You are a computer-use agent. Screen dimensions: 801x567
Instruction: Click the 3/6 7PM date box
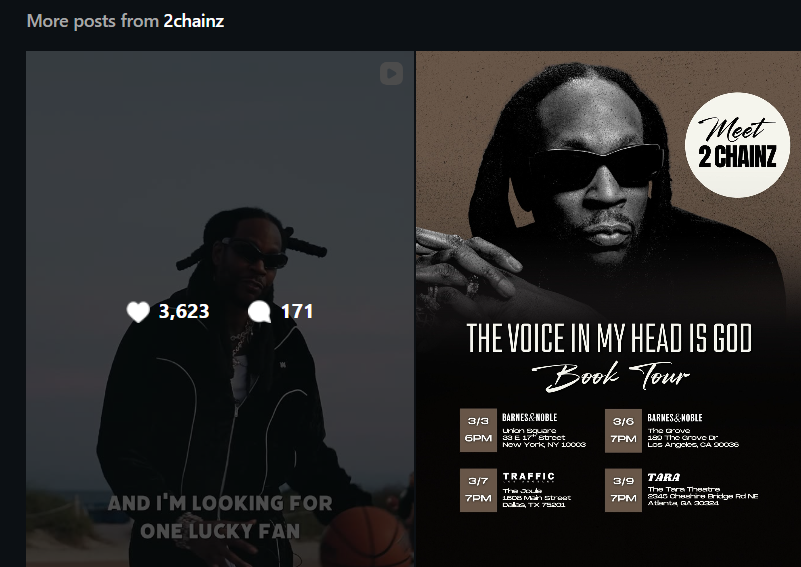[623, 430]
